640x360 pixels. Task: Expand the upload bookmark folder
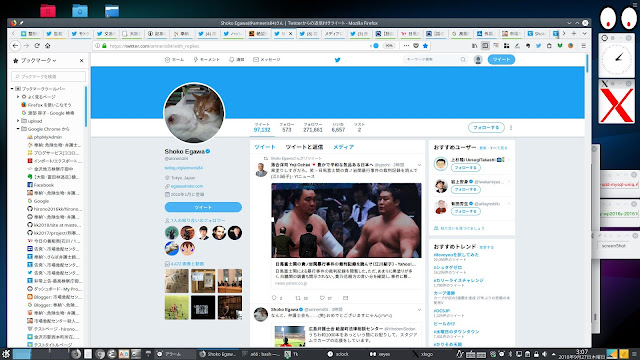(x=18, y=121)
